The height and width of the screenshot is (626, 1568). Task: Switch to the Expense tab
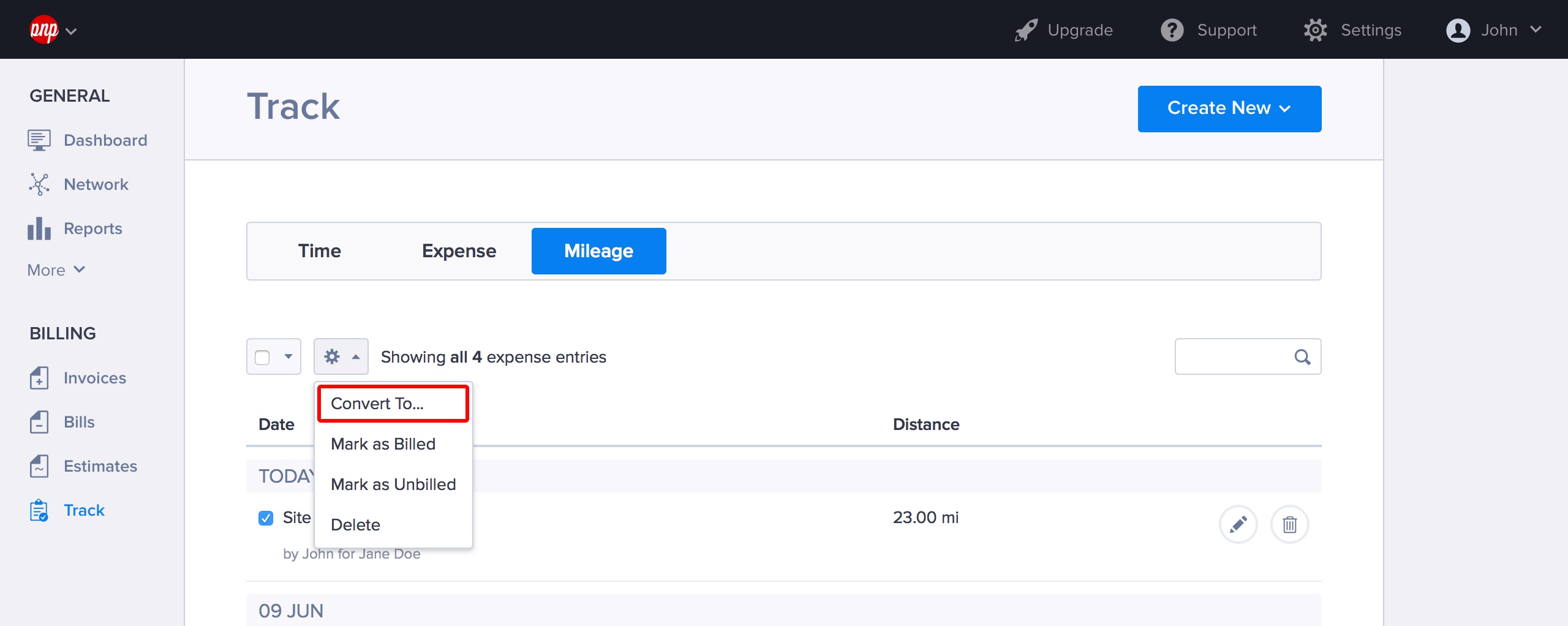pos(459,251)
